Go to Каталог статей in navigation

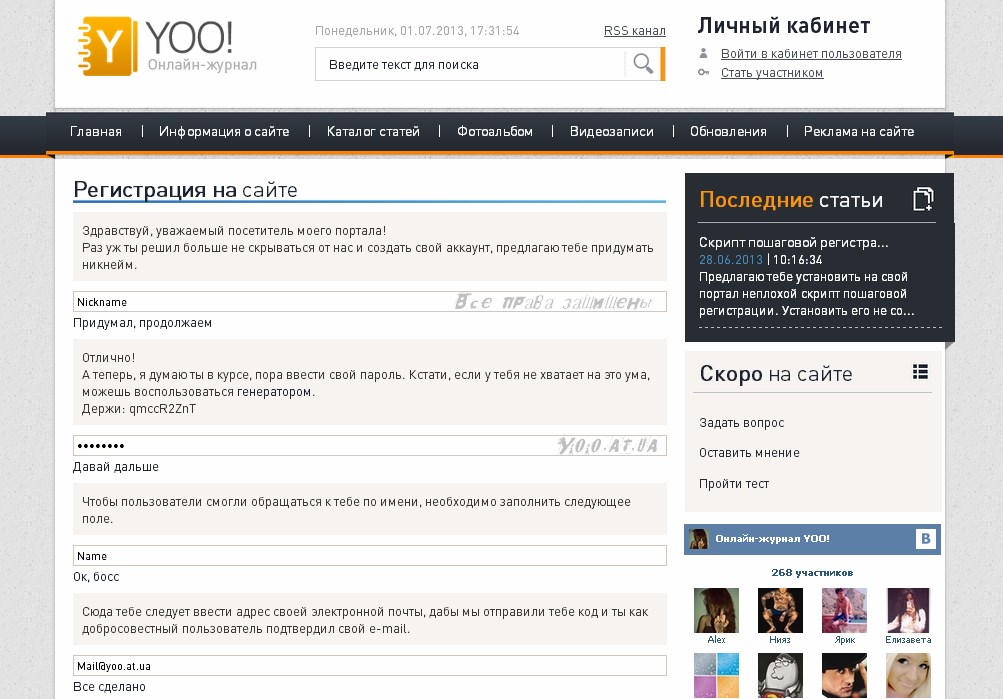373,132
